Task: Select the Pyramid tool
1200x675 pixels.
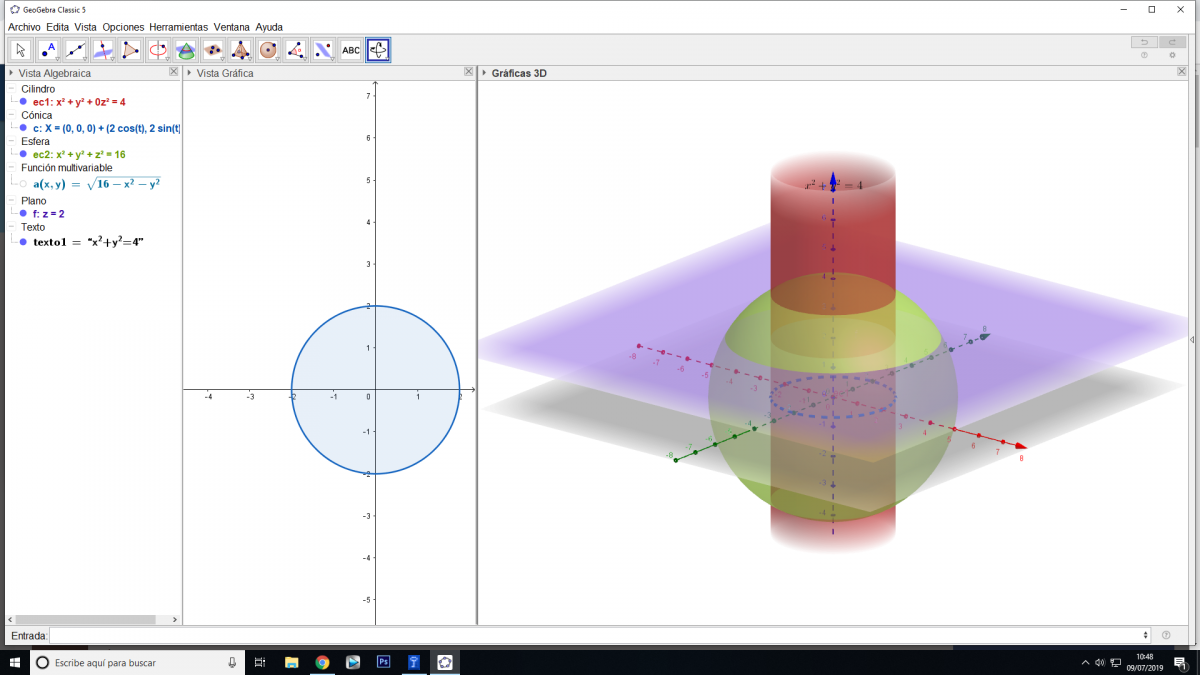Action: click(240, 49)
